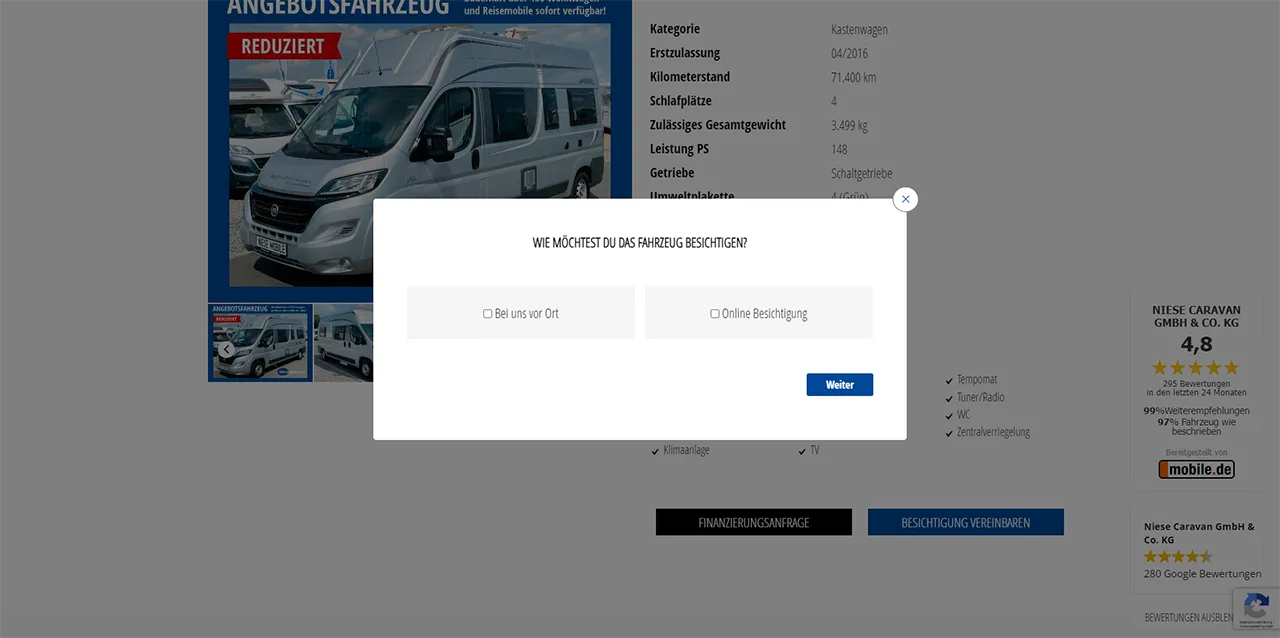Click the Google star rating row

point(1178,556)
